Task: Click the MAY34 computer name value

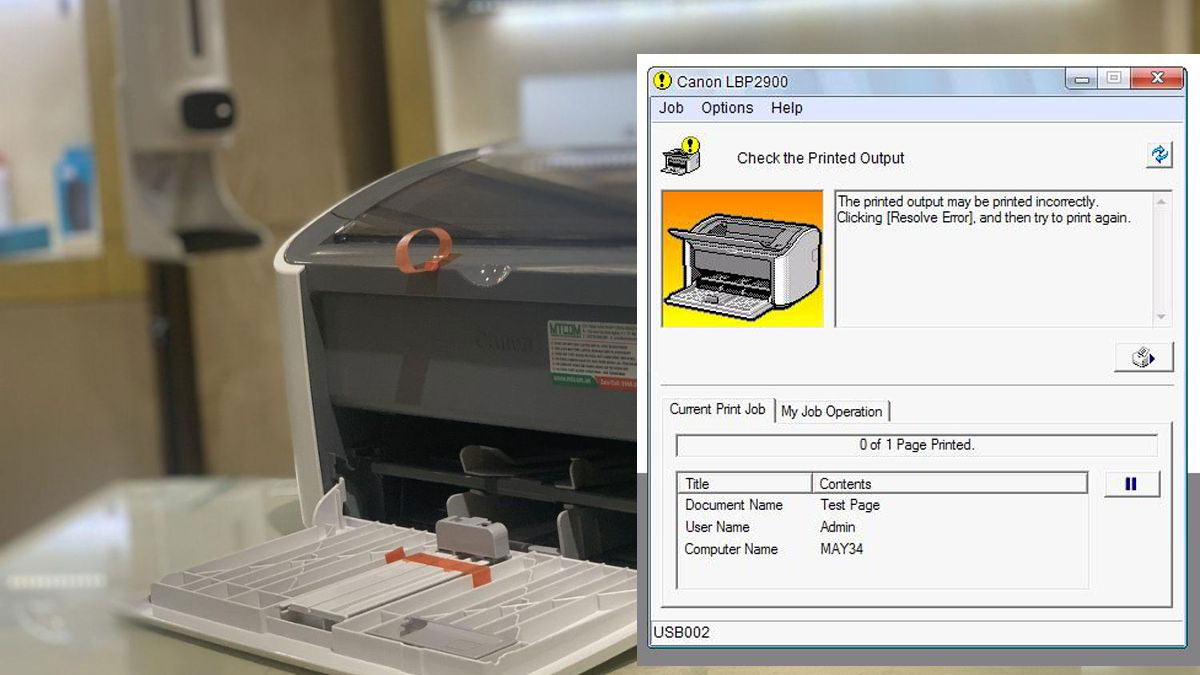Action: click(840, 549)
